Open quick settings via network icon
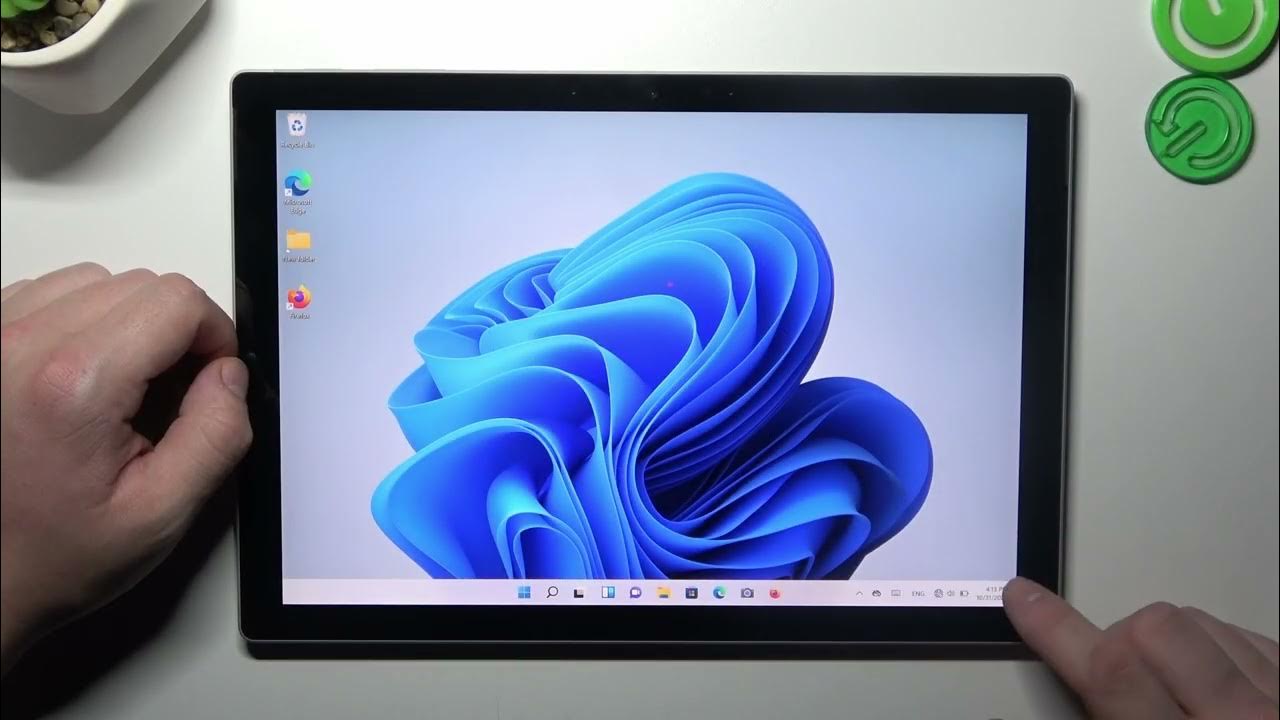Screen dimensions: 1280x720 pos(938,593)
